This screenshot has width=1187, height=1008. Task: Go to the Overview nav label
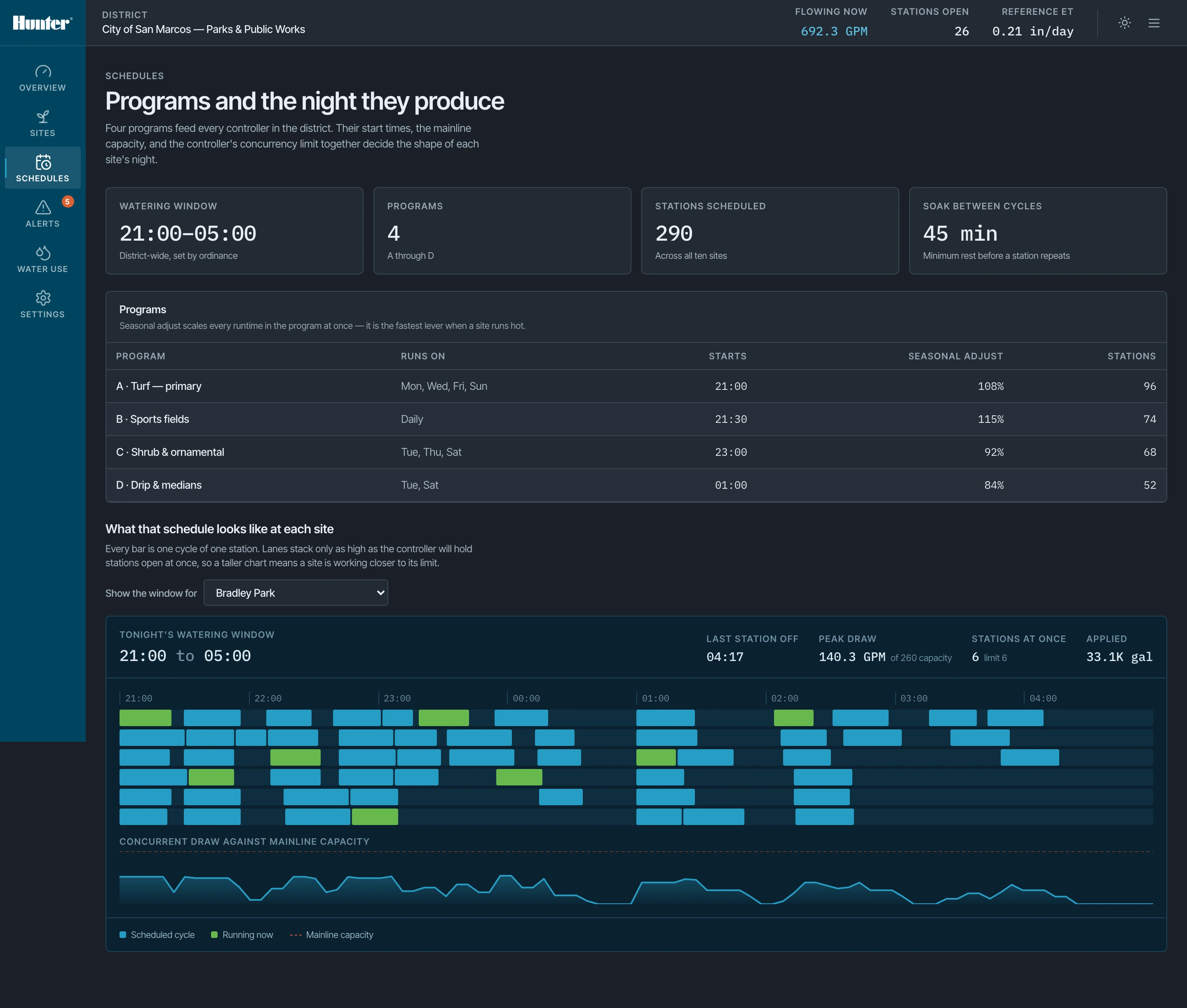click(43, 87)
